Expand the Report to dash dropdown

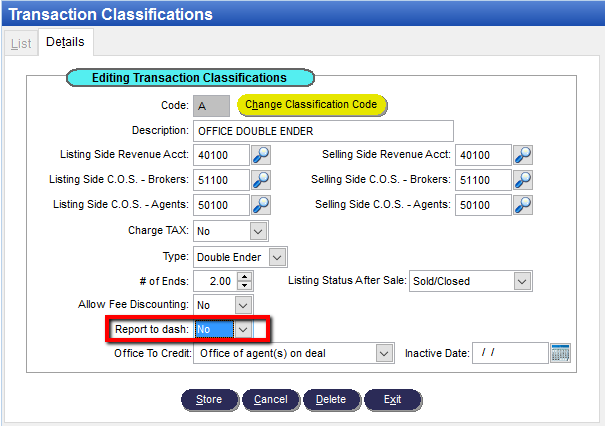click(243, 328)
